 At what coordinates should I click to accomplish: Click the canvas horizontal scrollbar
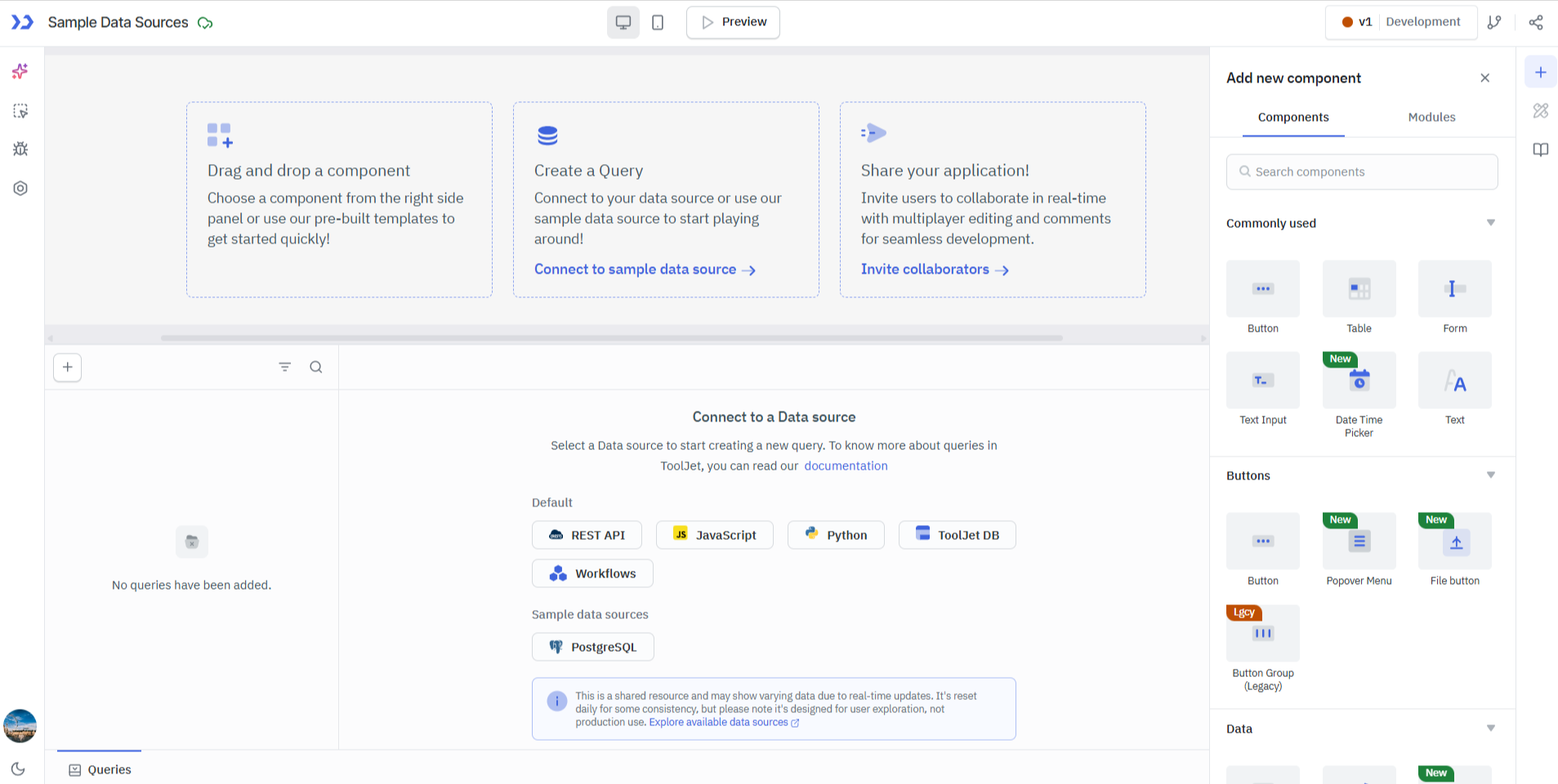click(x=611, y=337)
